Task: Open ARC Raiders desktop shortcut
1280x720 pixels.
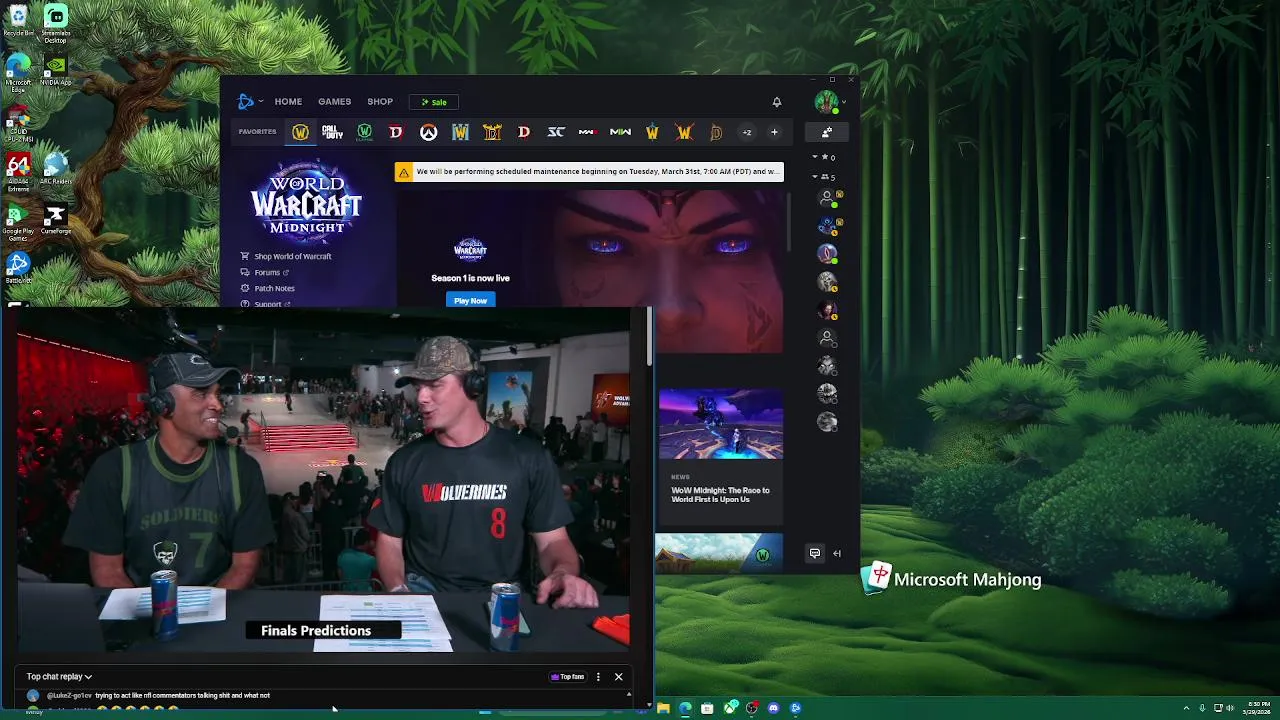Action: point(56,169)
